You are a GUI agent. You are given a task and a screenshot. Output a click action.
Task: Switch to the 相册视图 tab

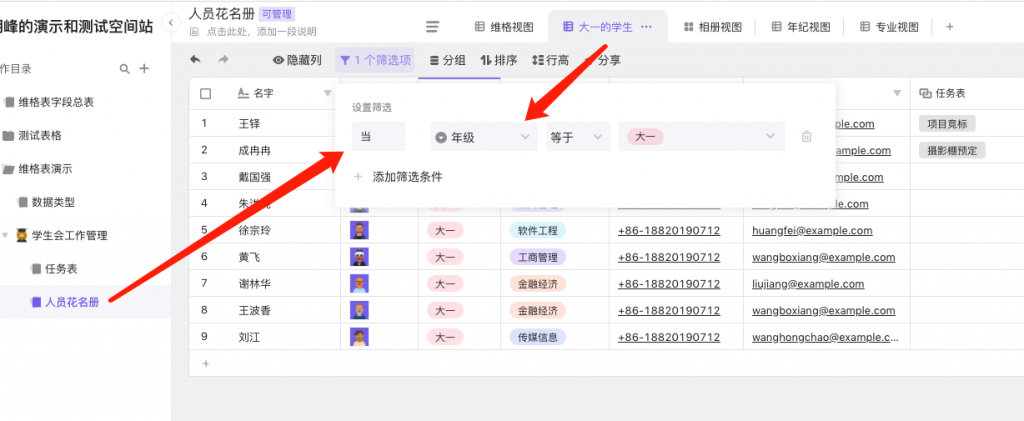[x=712, y=27]
